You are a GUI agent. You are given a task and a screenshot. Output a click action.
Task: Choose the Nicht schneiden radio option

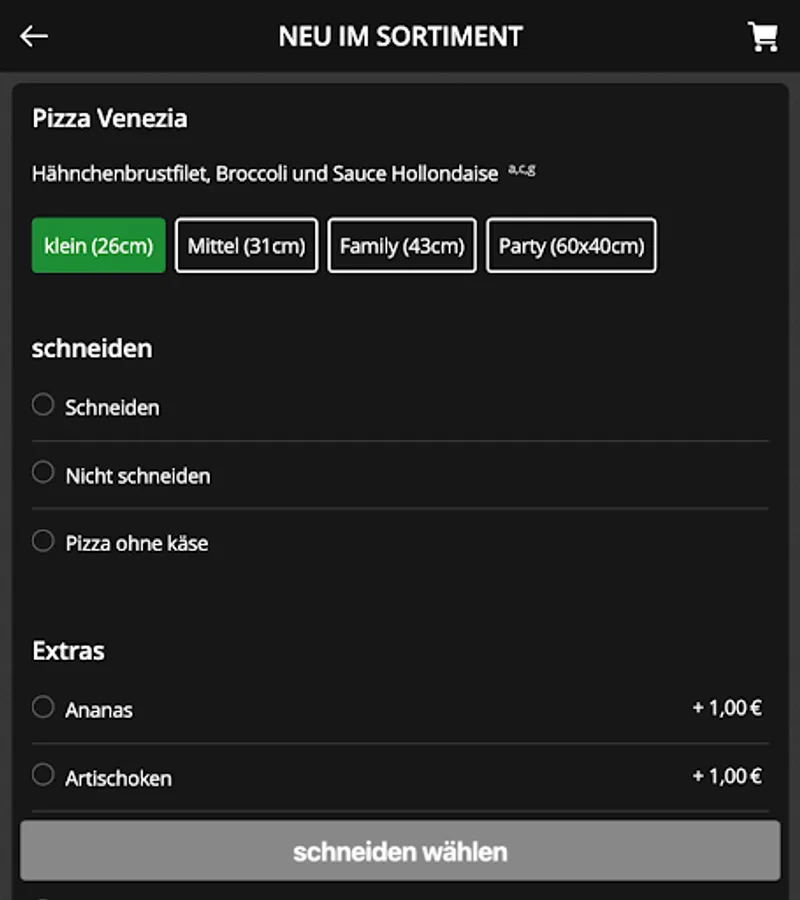43,472
